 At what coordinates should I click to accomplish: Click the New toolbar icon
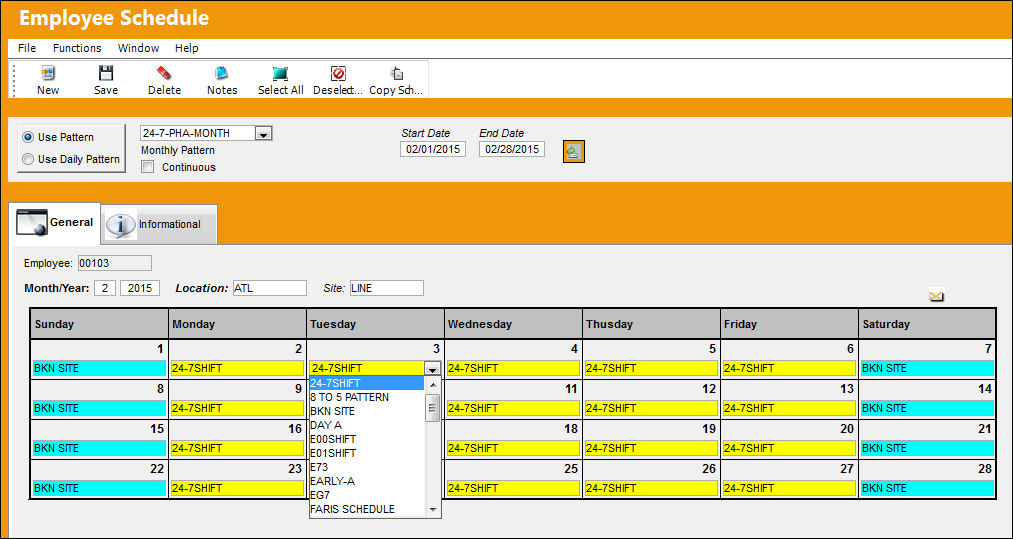coord(48,73)
